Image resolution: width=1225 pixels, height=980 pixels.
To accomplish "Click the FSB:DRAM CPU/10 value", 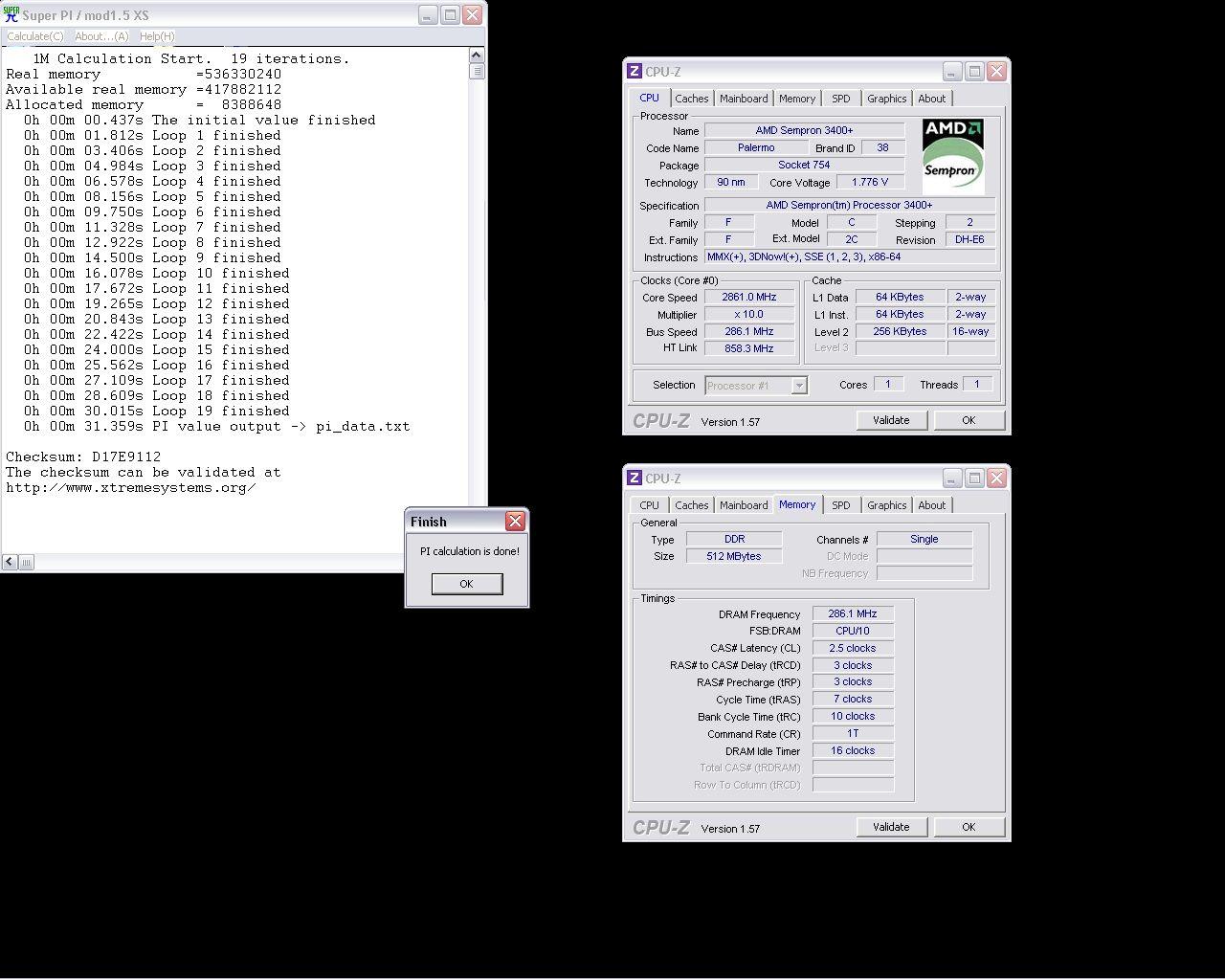I will click(x=853, y=632).
